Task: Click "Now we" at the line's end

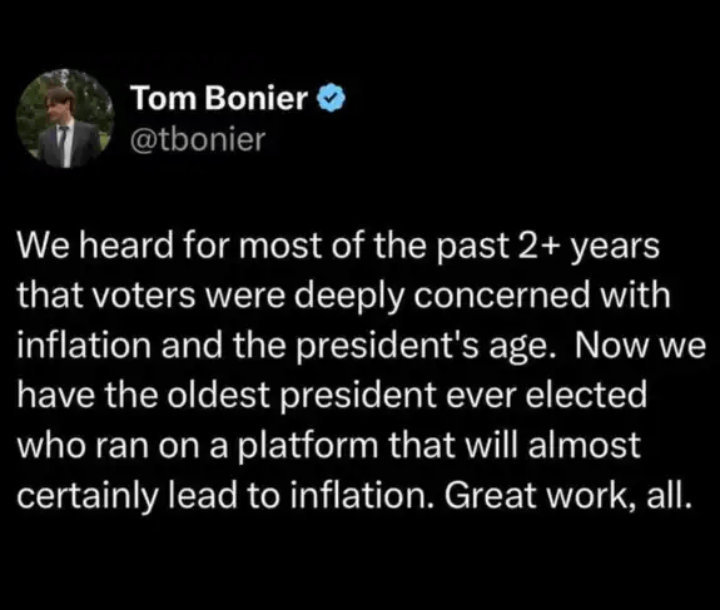Action: [640, 345]
